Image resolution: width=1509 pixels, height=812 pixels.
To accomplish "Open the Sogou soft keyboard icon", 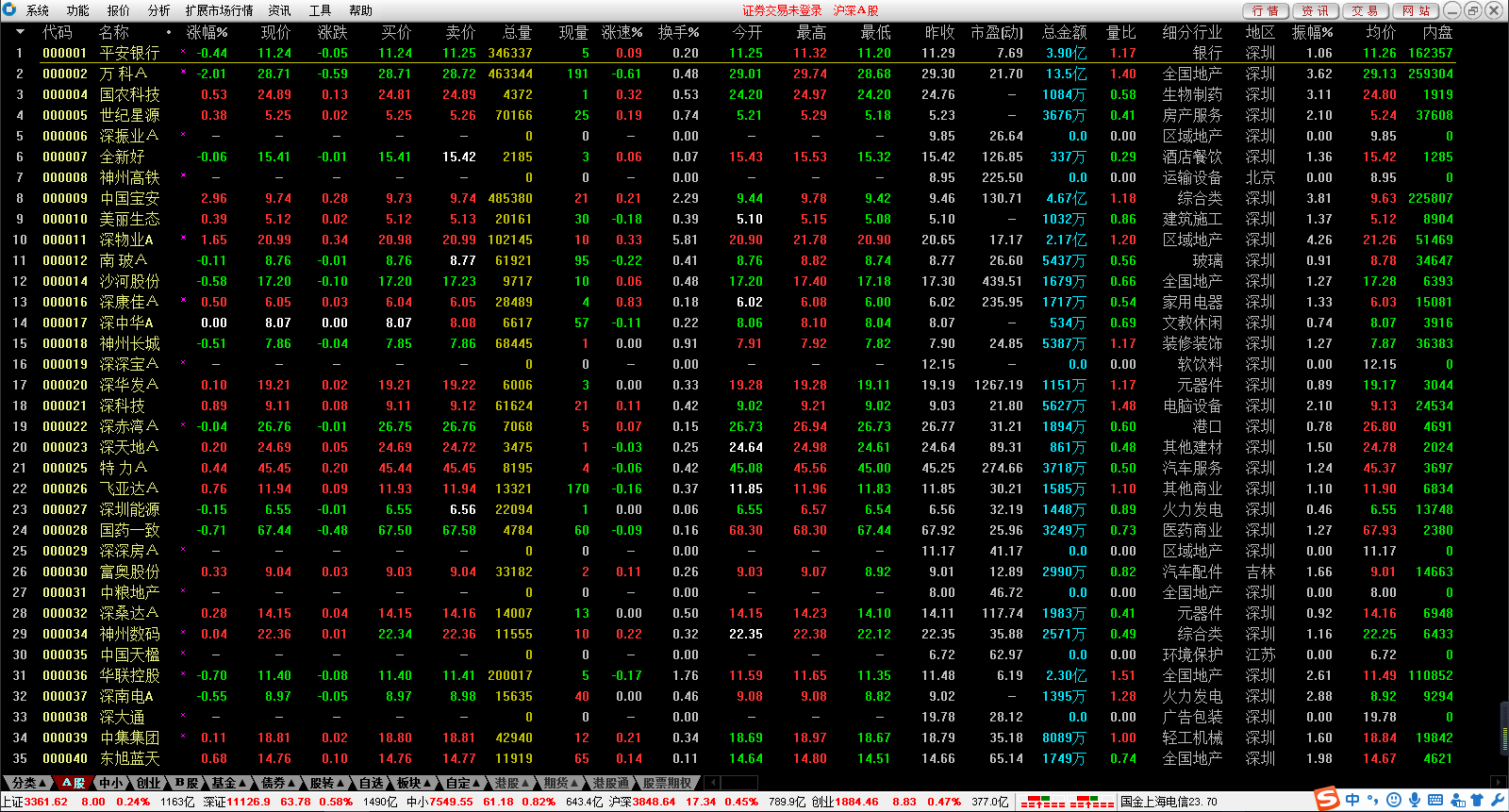I will [x=1435, y=801].
